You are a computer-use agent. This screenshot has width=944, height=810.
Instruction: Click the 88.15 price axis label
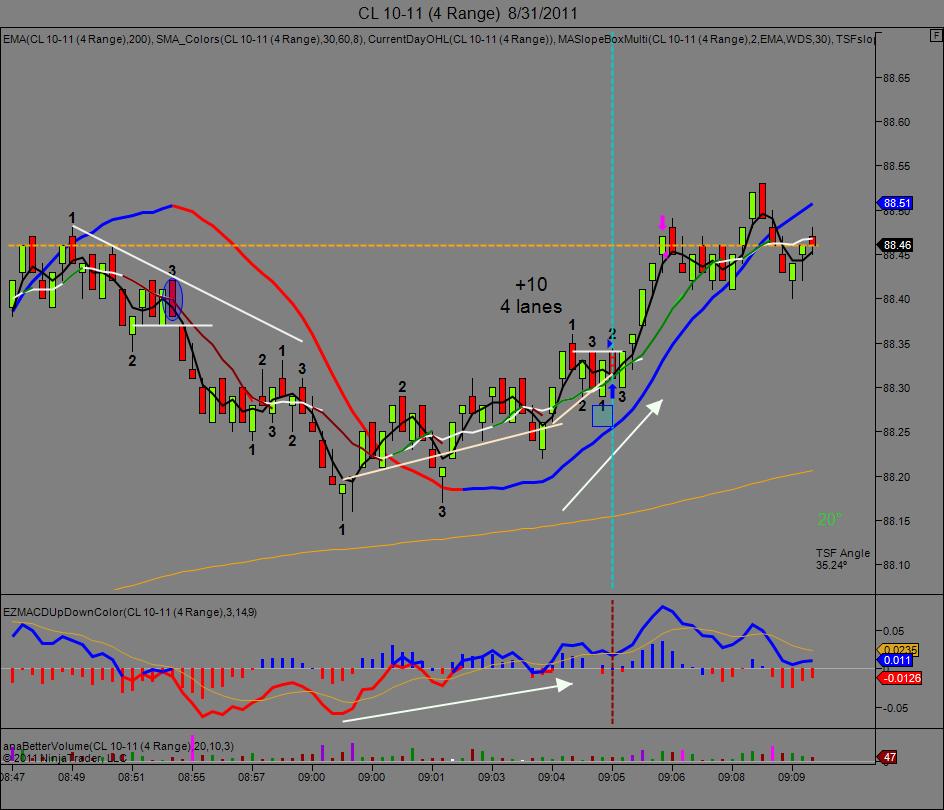(x=896, y=521)
